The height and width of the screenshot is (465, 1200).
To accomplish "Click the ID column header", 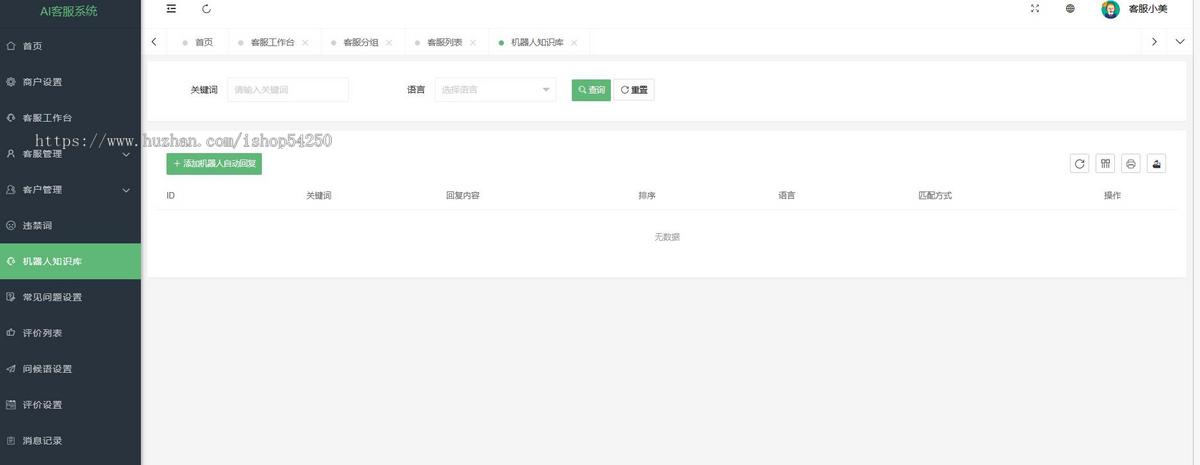I will point(171,196).
